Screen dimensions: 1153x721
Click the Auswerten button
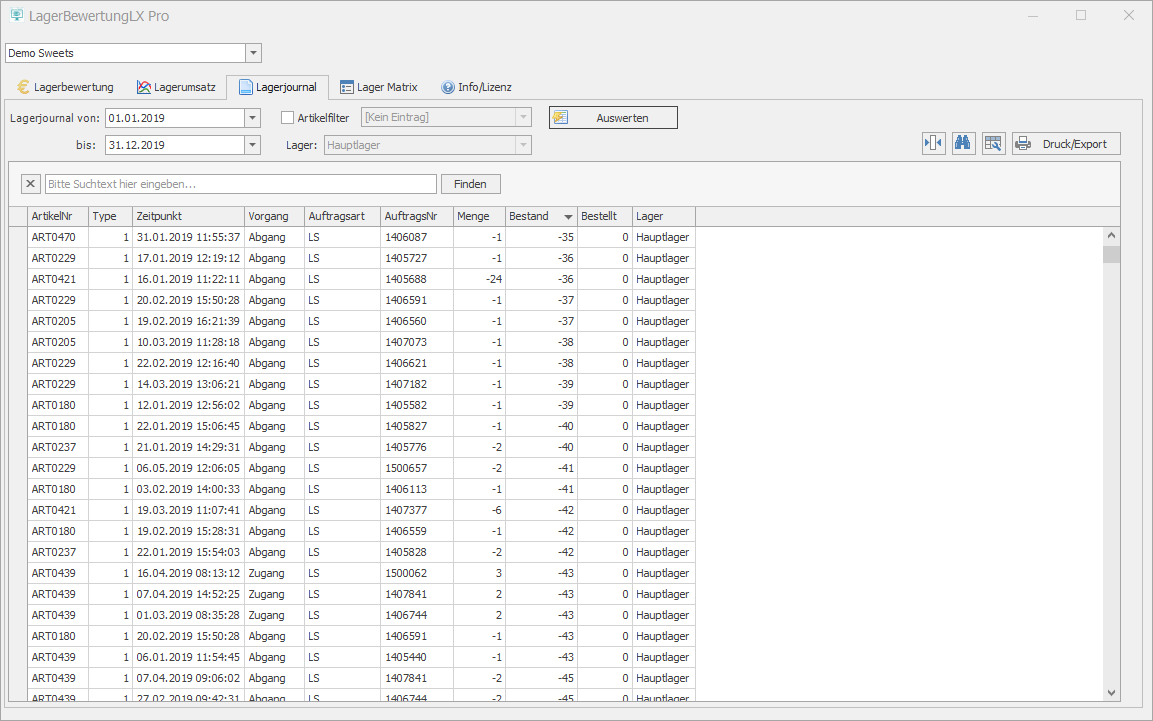pos(613,118)
